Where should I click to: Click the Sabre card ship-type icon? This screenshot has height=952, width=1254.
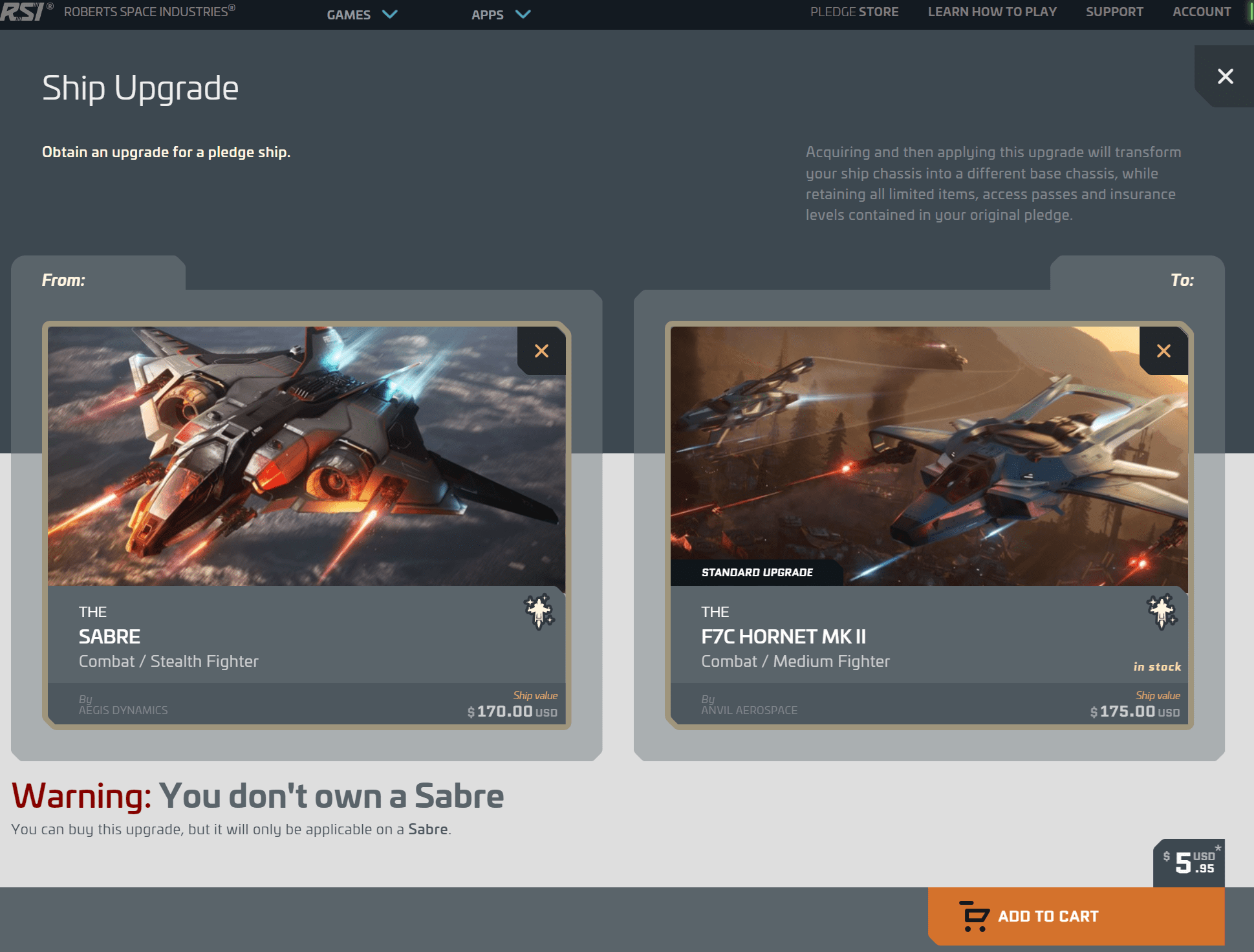coord(539,611)
